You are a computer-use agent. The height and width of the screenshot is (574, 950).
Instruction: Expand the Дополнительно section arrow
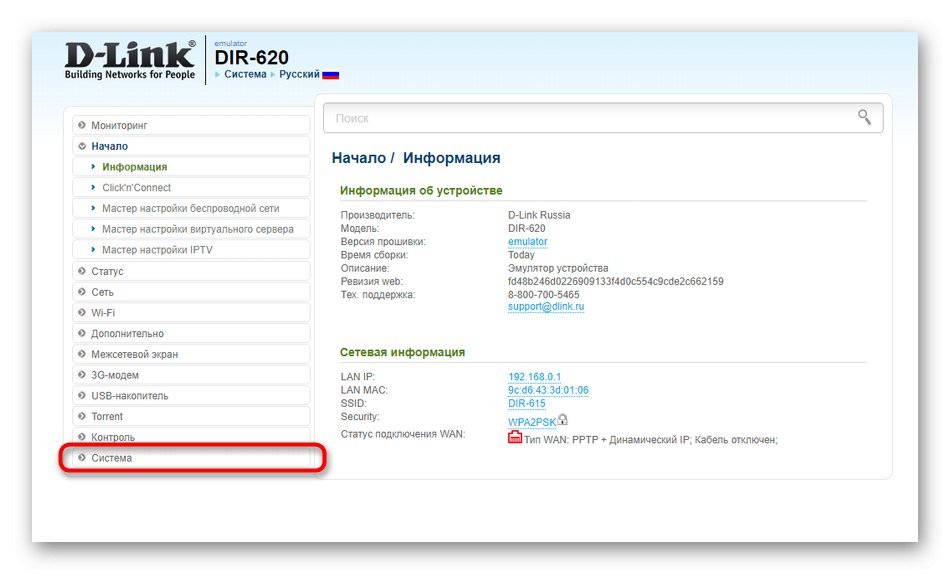[82, 333]
